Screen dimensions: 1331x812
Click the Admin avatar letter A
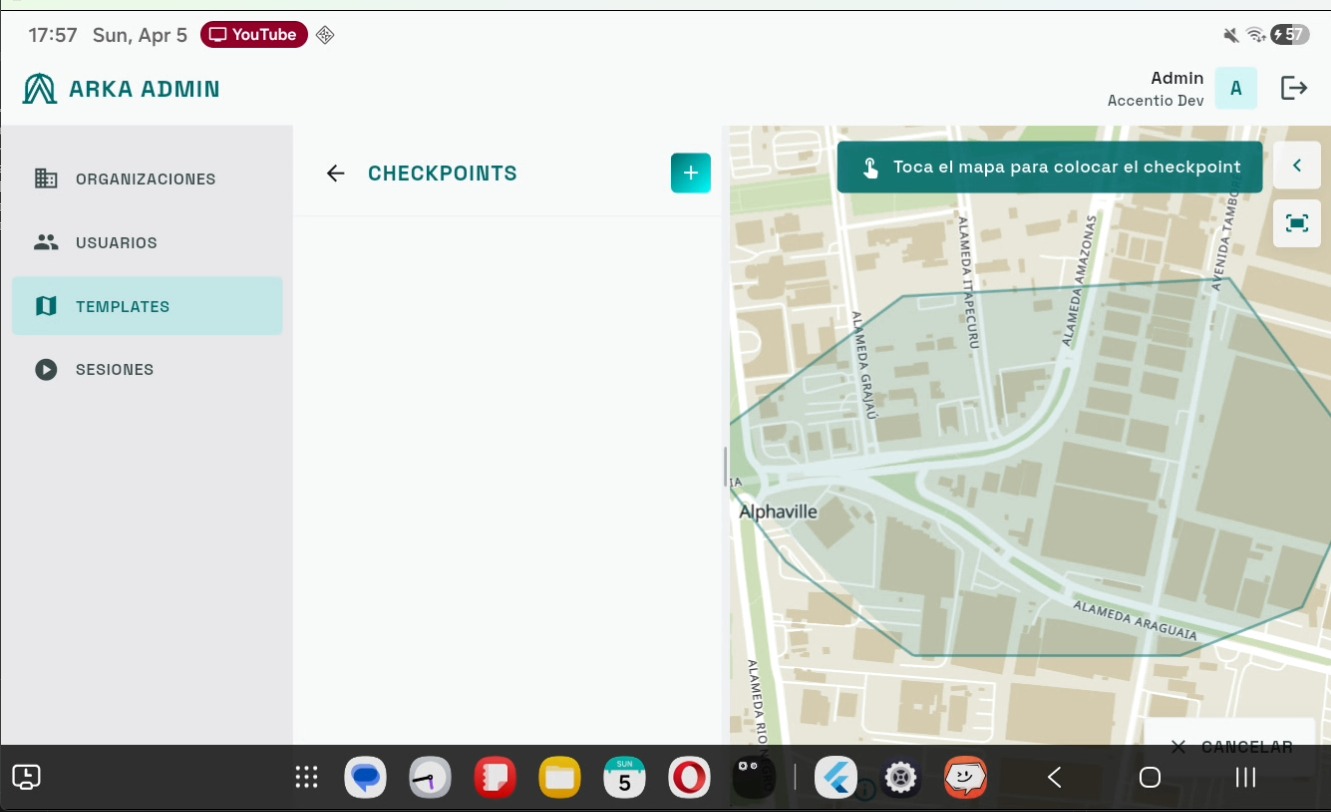tap(1235, 88)
